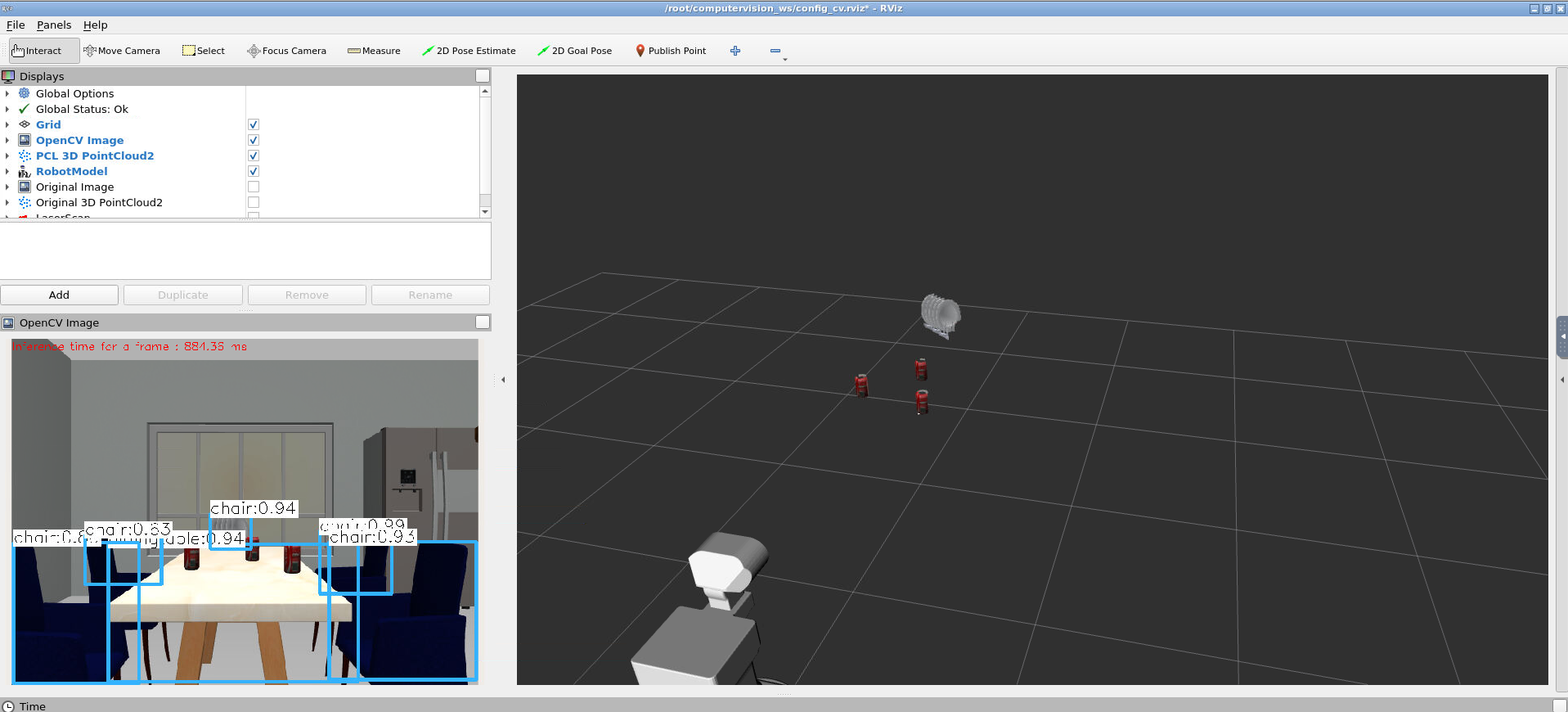1568x712 pixels.
Task: Activate the Focus Camera tool
Action: 286,51
